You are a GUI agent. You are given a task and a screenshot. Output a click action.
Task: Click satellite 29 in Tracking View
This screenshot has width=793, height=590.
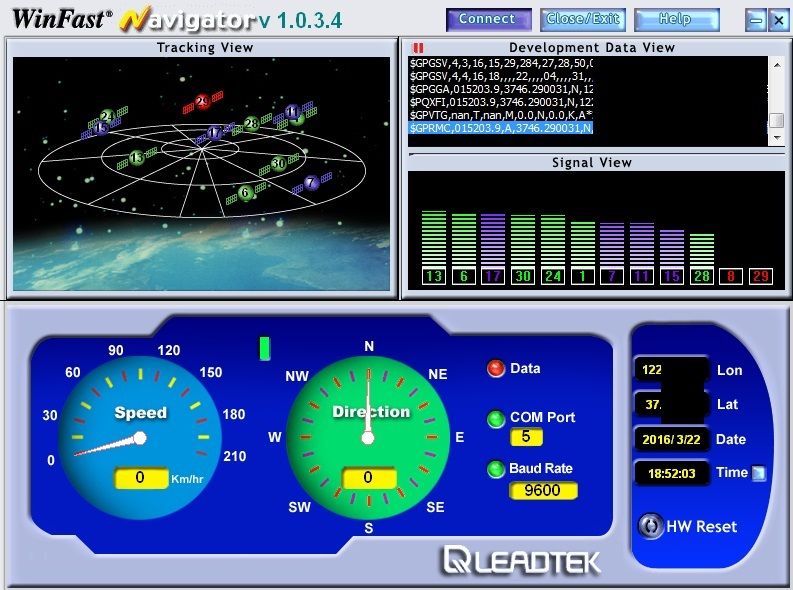(203, 102)
